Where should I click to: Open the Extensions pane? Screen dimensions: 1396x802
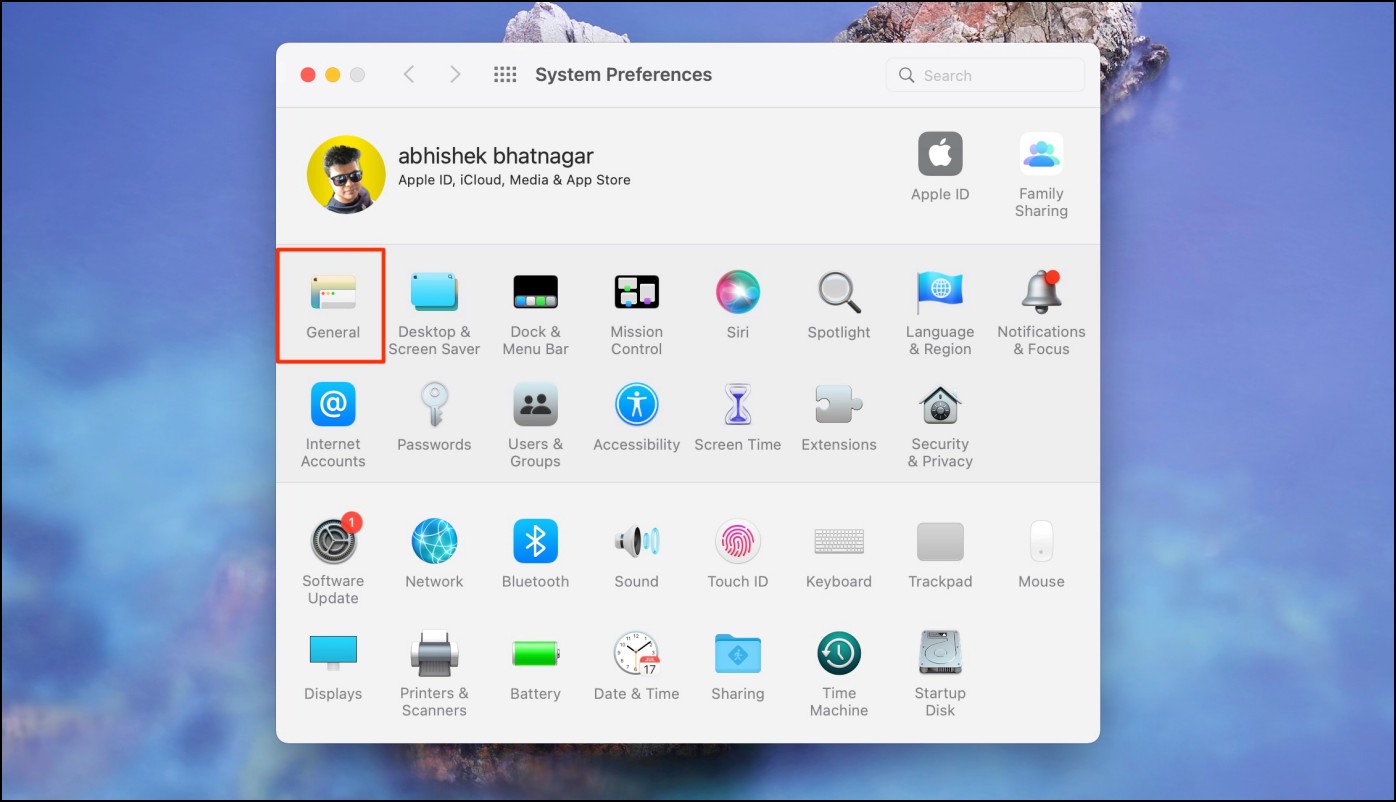click(839, 418)
